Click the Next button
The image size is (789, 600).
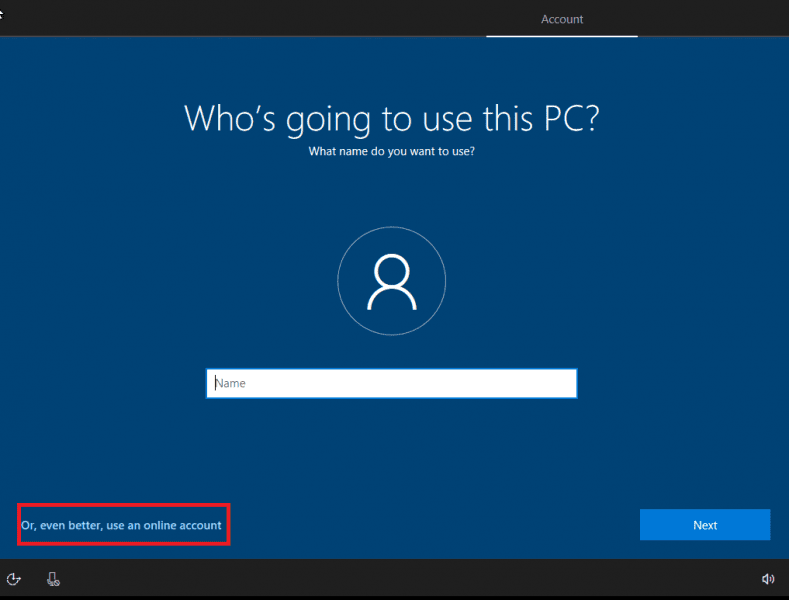[704, 525]
